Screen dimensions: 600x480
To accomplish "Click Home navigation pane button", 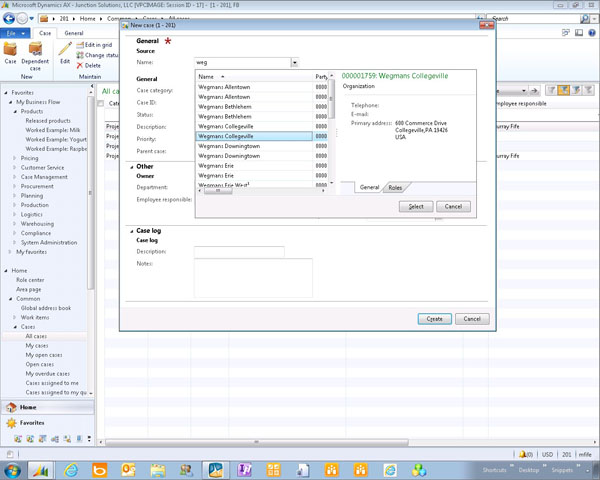I will click(47, 407).
